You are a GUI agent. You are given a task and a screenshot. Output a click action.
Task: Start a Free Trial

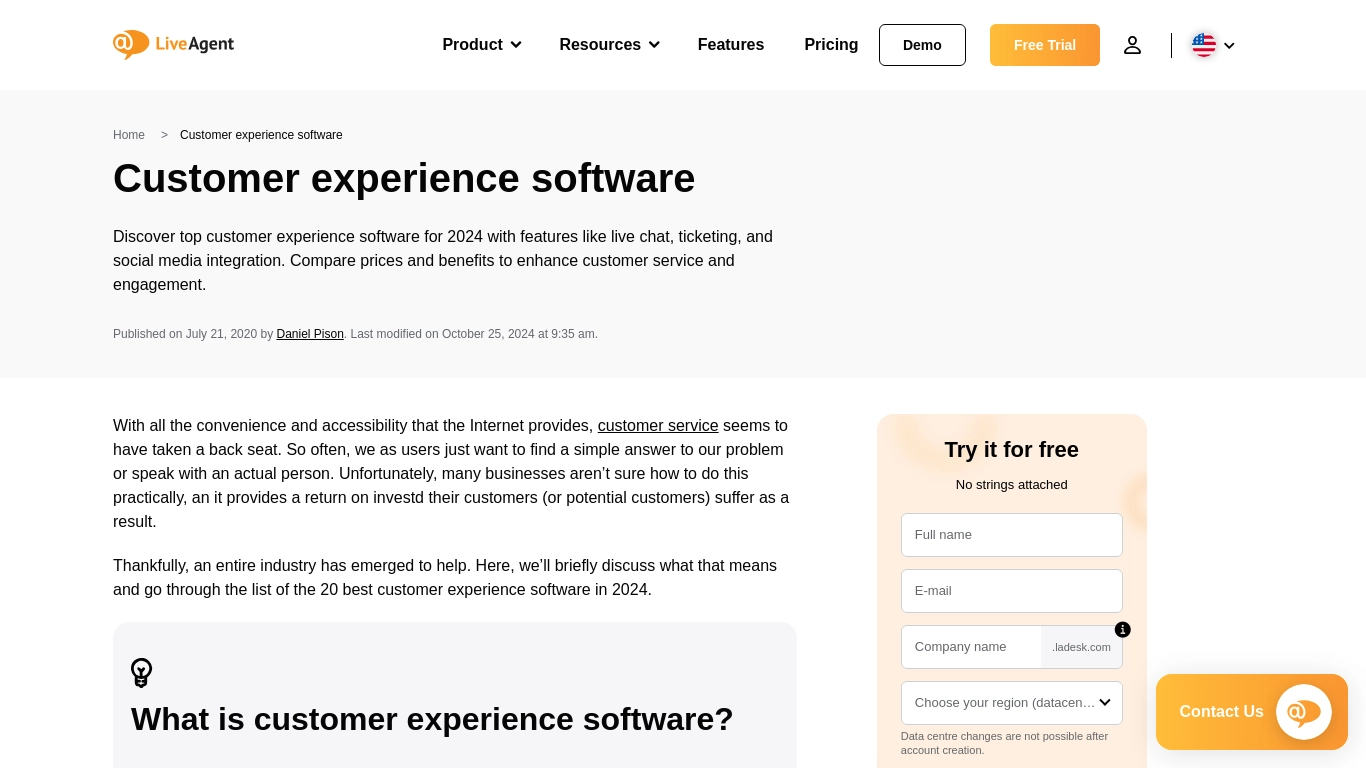pyautogui.click(x=1044, y=45)
